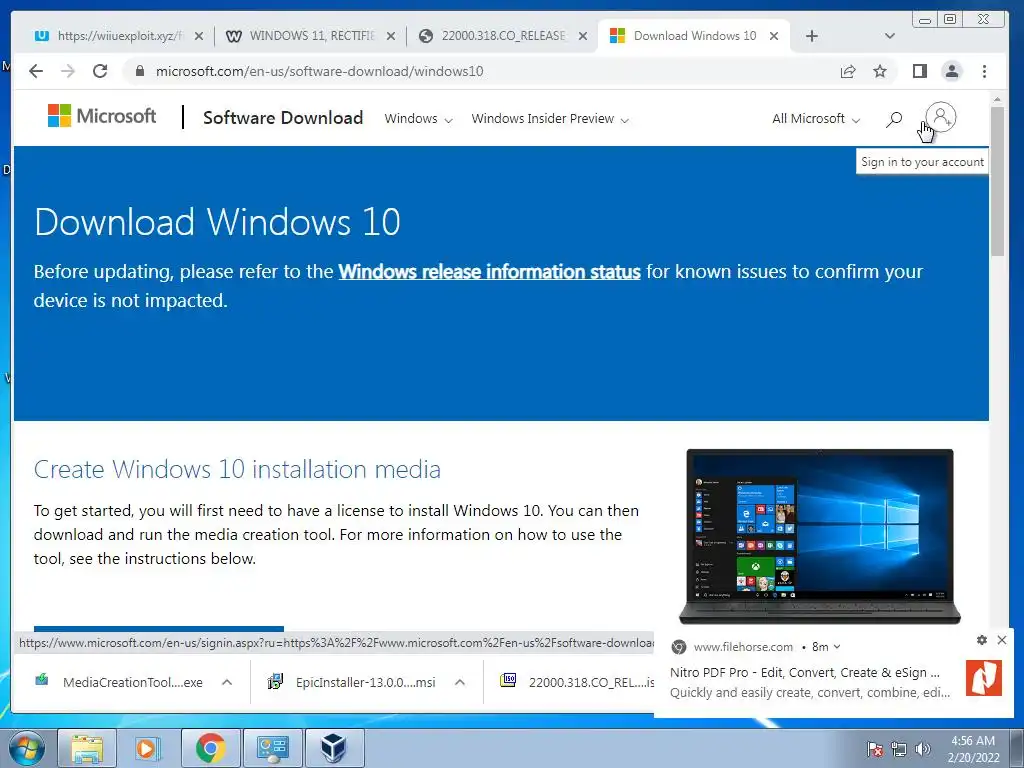Screen dimensions: 1024x768
Task: Open tab search chevron in title bar
Action: click(x=889, y=36)
